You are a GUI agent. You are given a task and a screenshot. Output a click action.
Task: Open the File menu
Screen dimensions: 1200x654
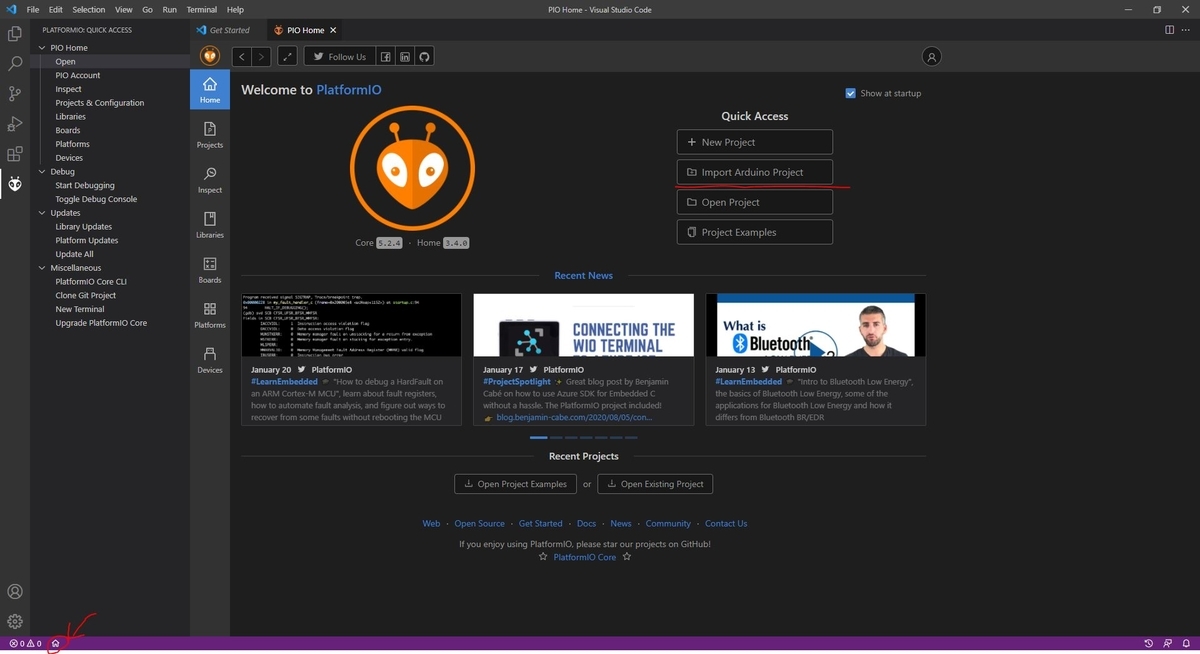[x=33, y=9]
